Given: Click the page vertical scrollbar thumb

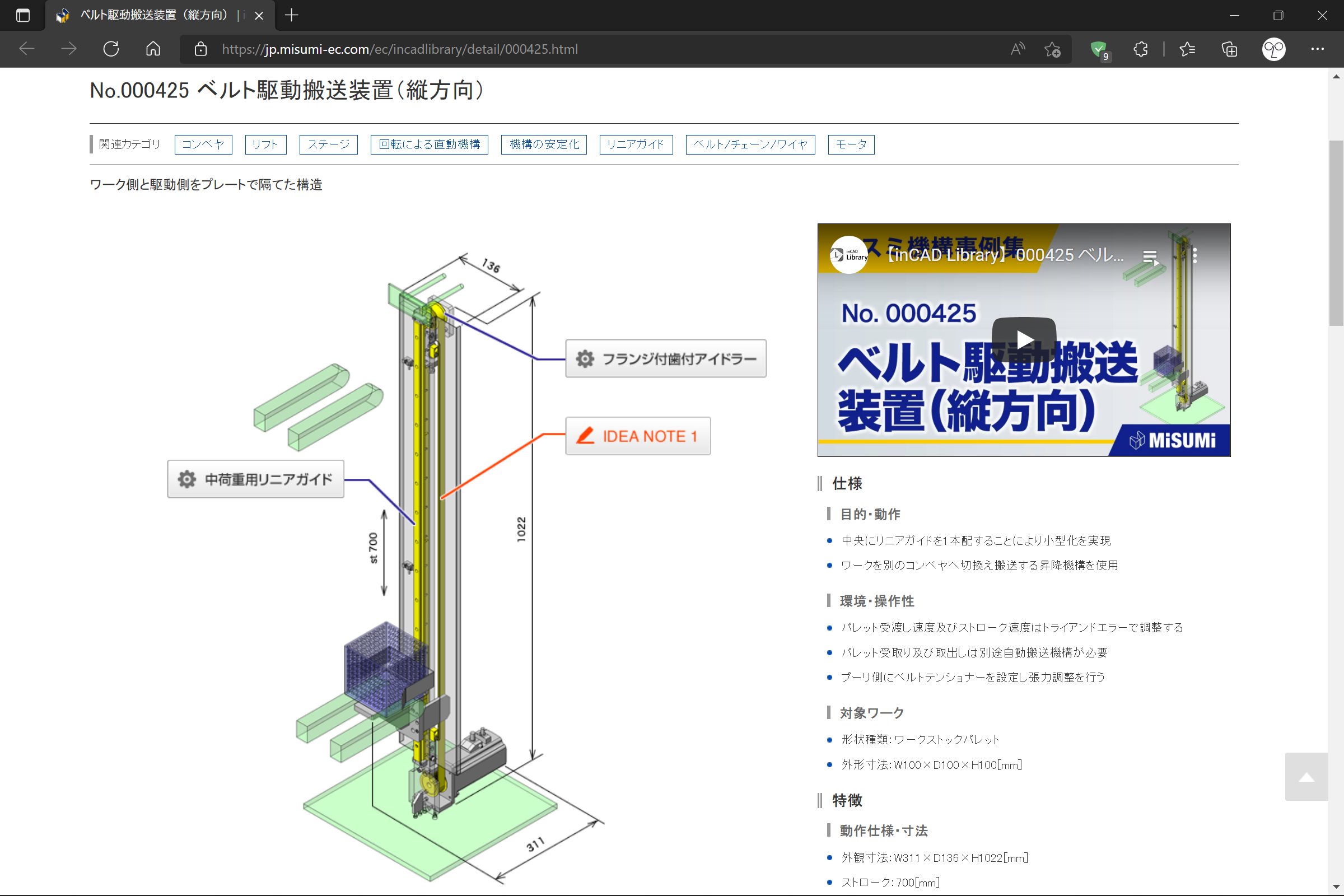Looking at the screenshot, I should 1336,232.
